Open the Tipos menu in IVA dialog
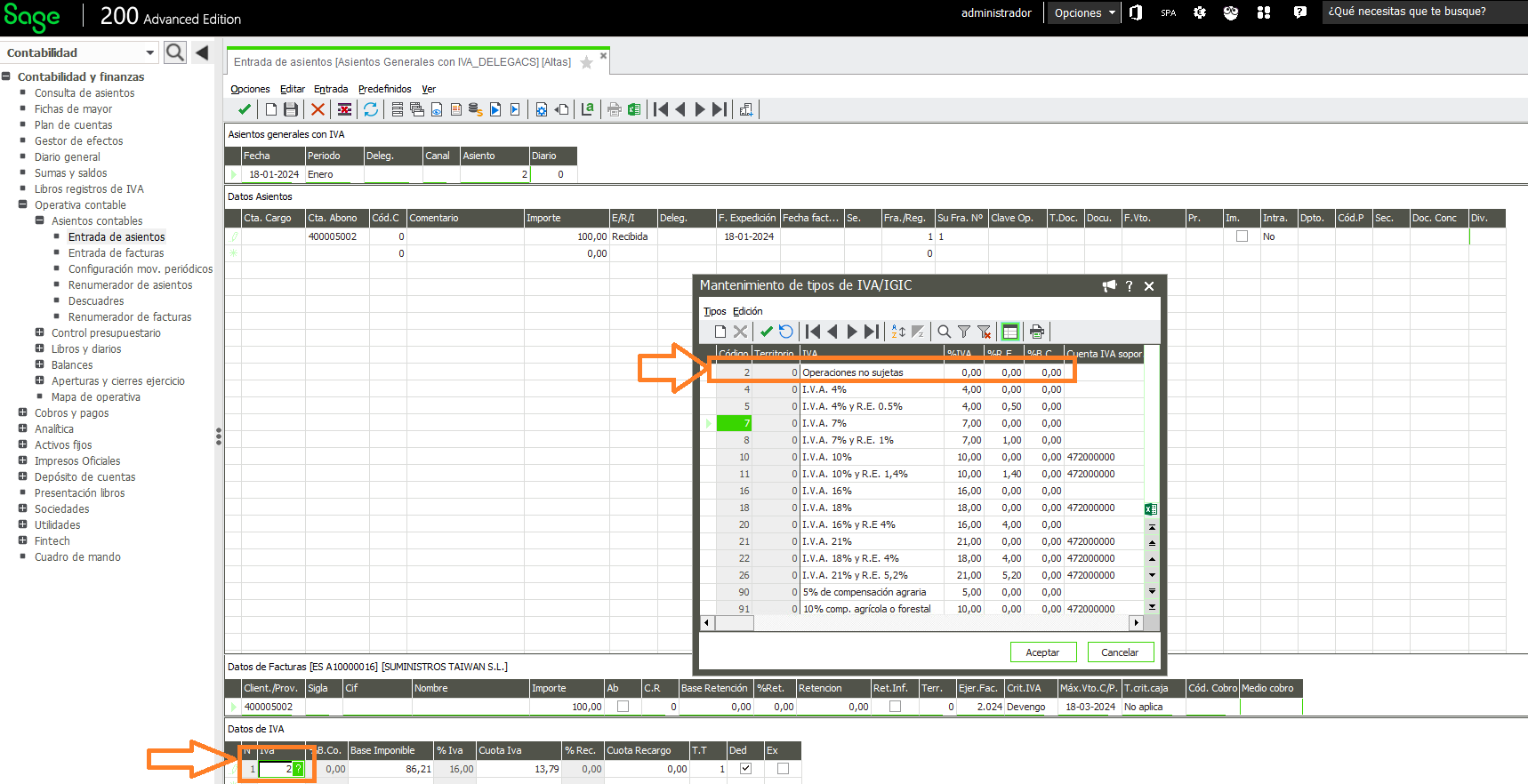Screen dimensions: 1528x784 point(715,311)
